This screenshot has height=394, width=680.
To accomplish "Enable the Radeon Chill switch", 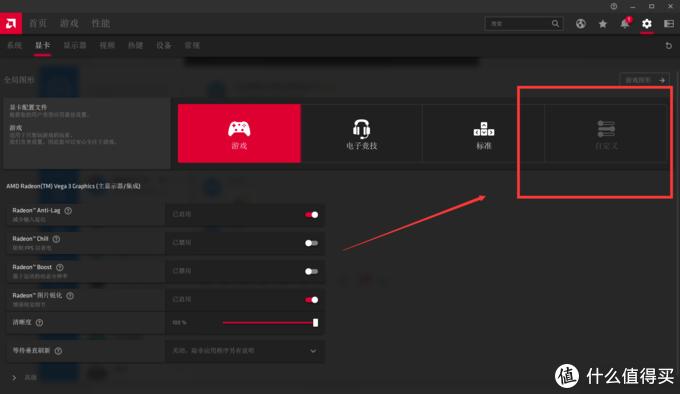I will pos(311,243).
